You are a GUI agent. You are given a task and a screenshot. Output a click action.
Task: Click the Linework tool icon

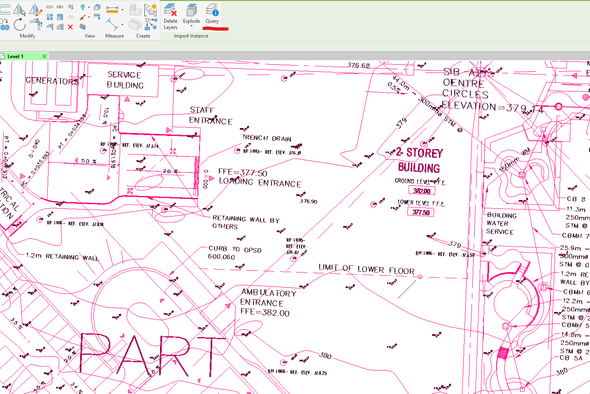(97, 17)
